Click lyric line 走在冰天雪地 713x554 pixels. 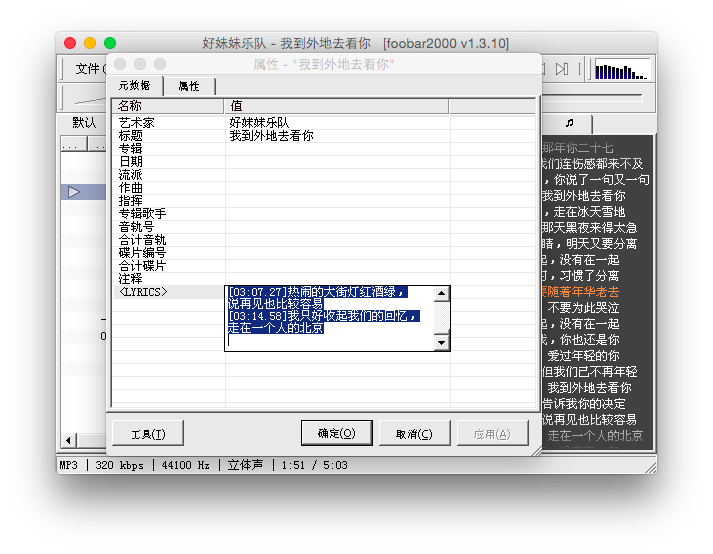tap(589, 212)
